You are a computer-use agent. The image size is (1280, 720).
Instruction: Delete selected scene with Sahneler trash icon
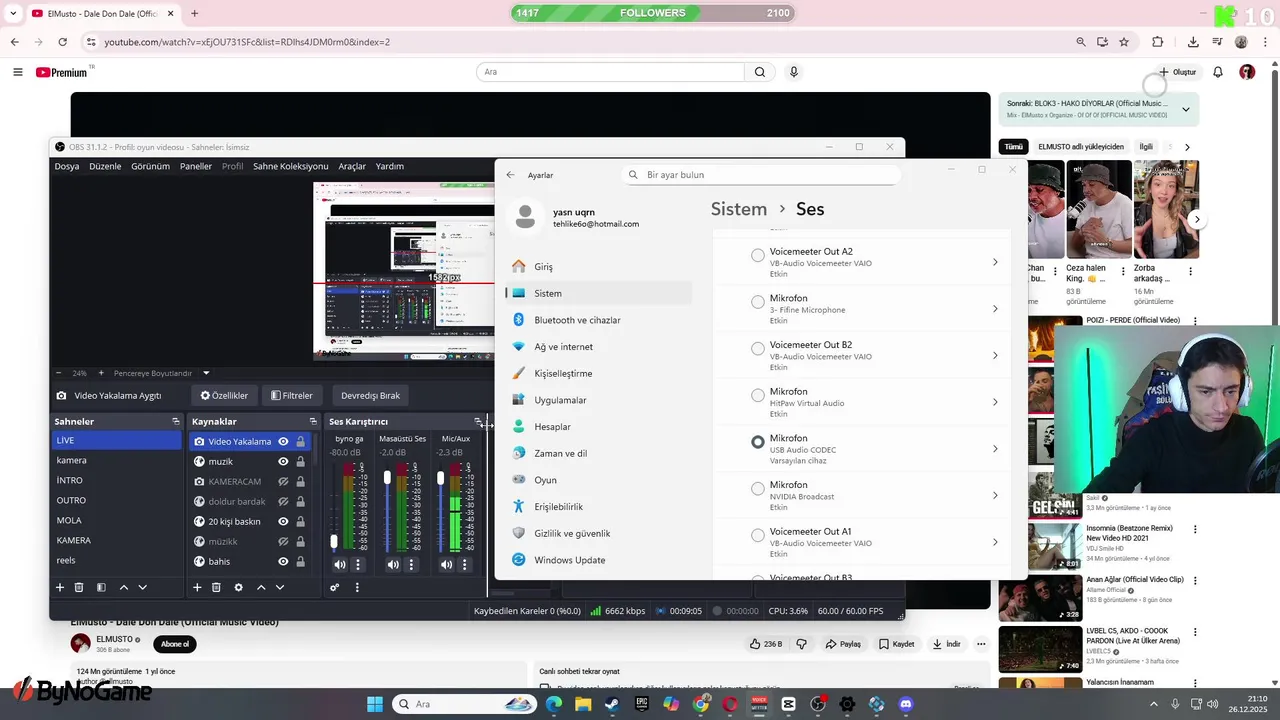pos(79,588)
